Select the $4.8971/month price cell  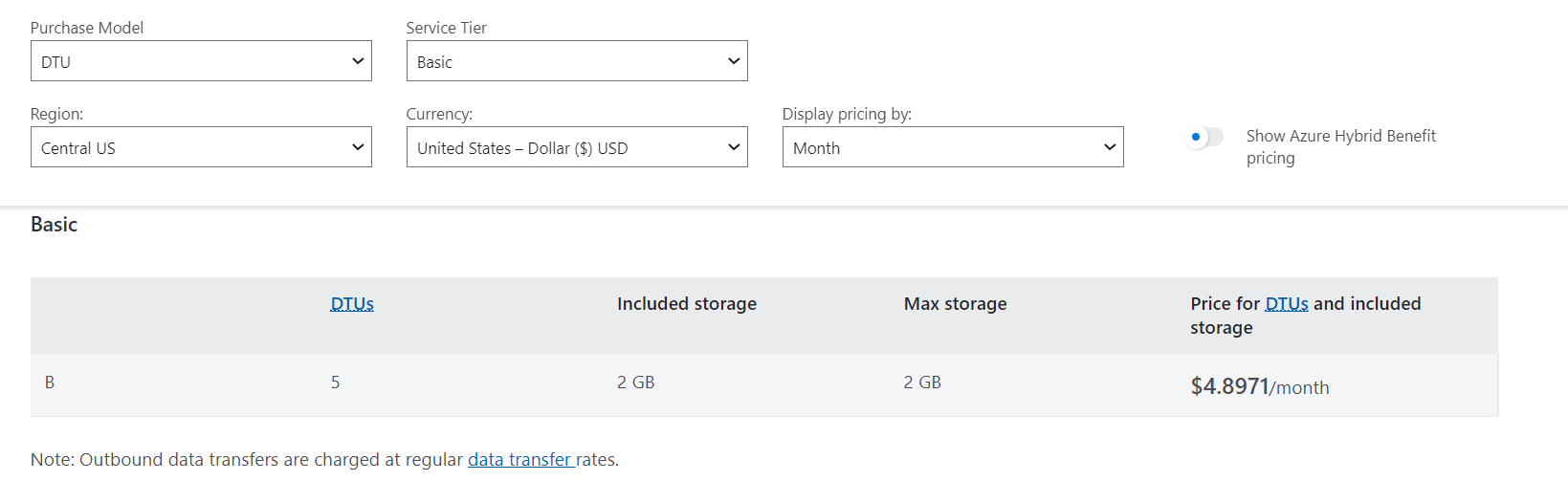point(1260,386)
